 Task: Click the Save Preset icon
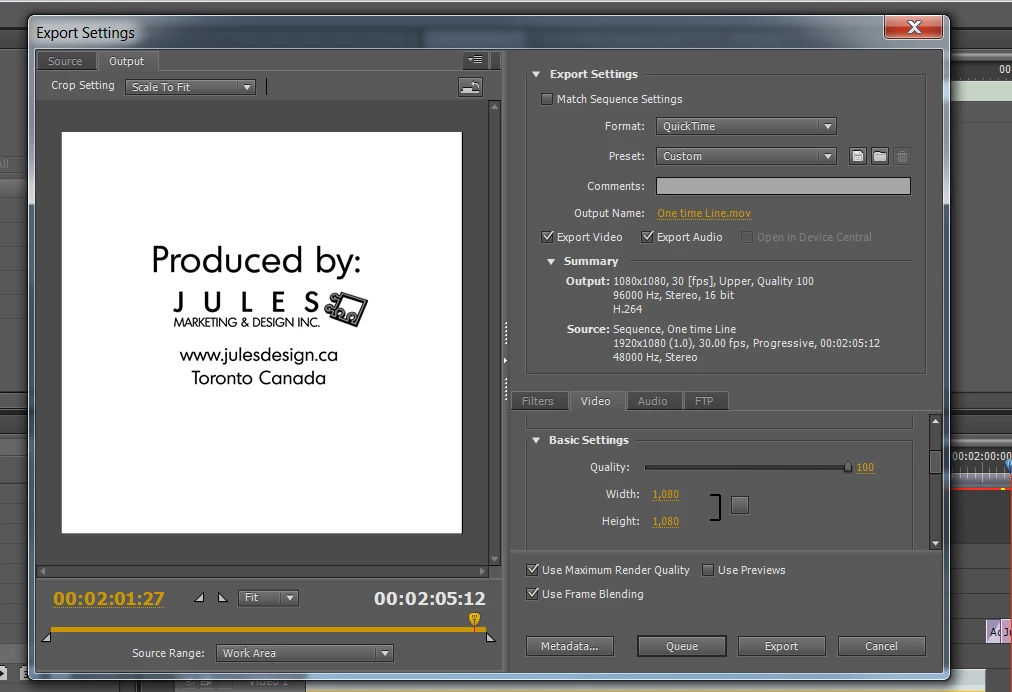click(857, 156)
